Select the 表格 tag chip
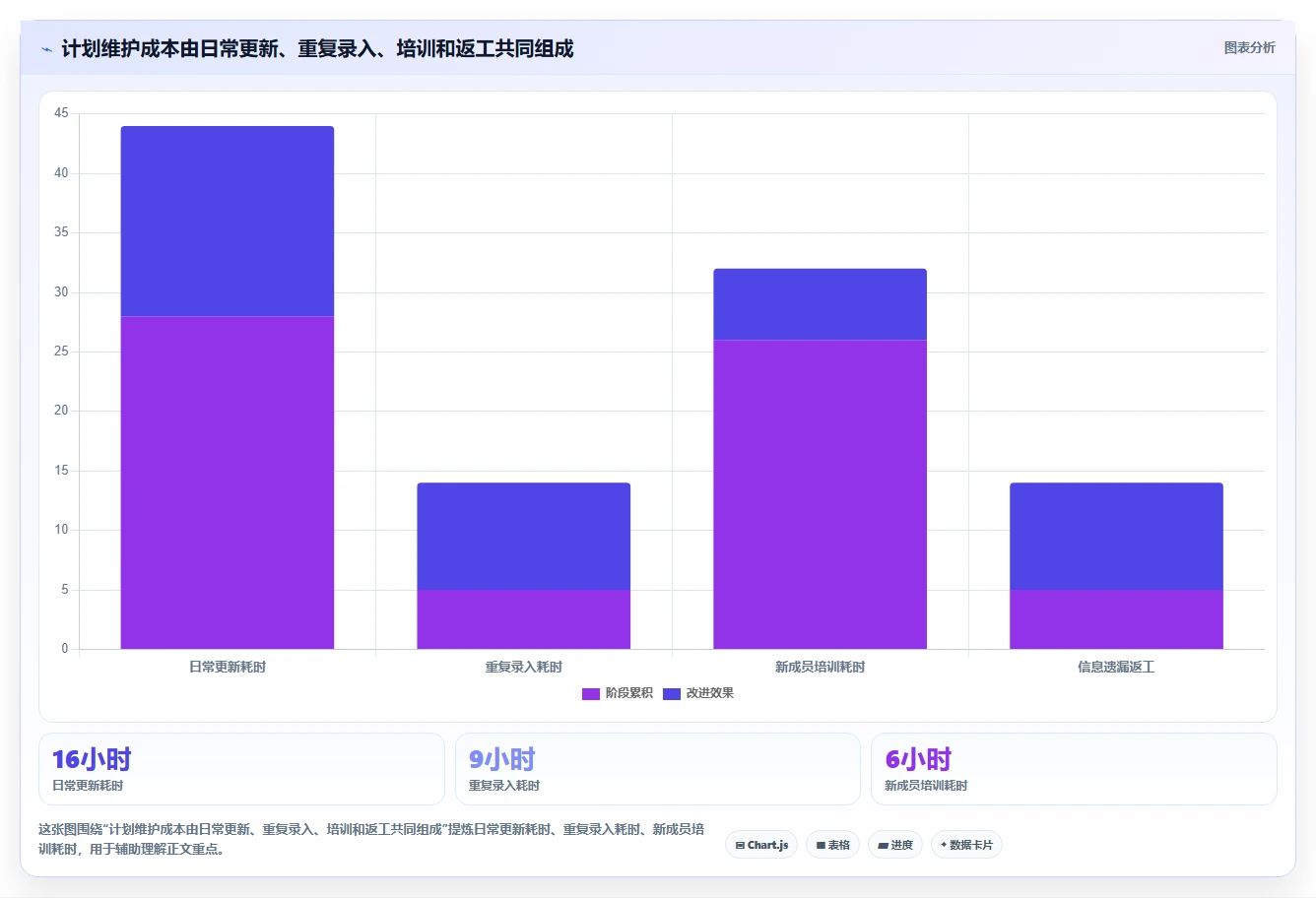This screenshot has height=898, width=1316. point(832,845)
